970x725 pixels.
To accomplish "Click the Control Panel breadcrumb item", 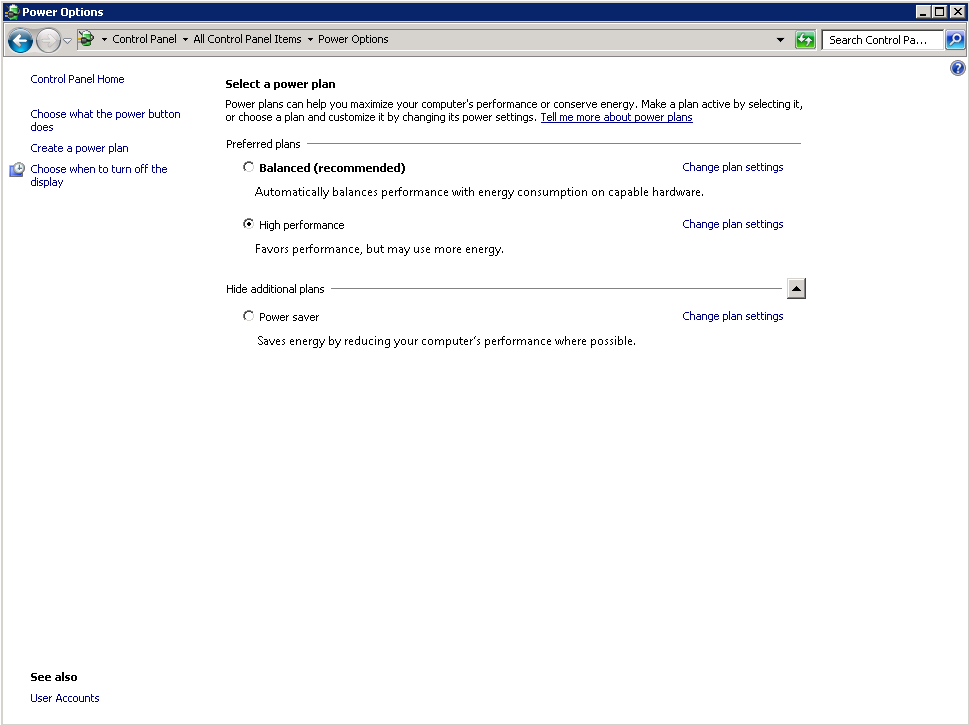I will (x=144, y=40).
